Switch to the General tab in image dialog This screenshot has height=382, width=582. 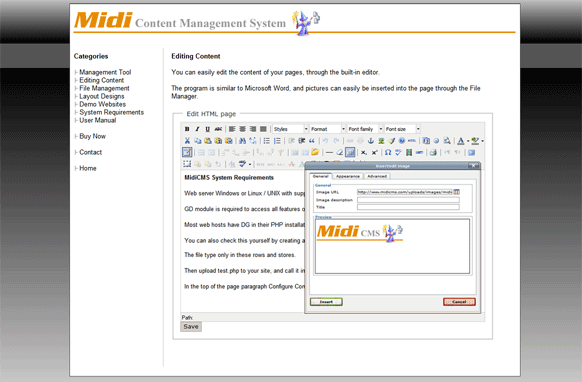[321, 176]
